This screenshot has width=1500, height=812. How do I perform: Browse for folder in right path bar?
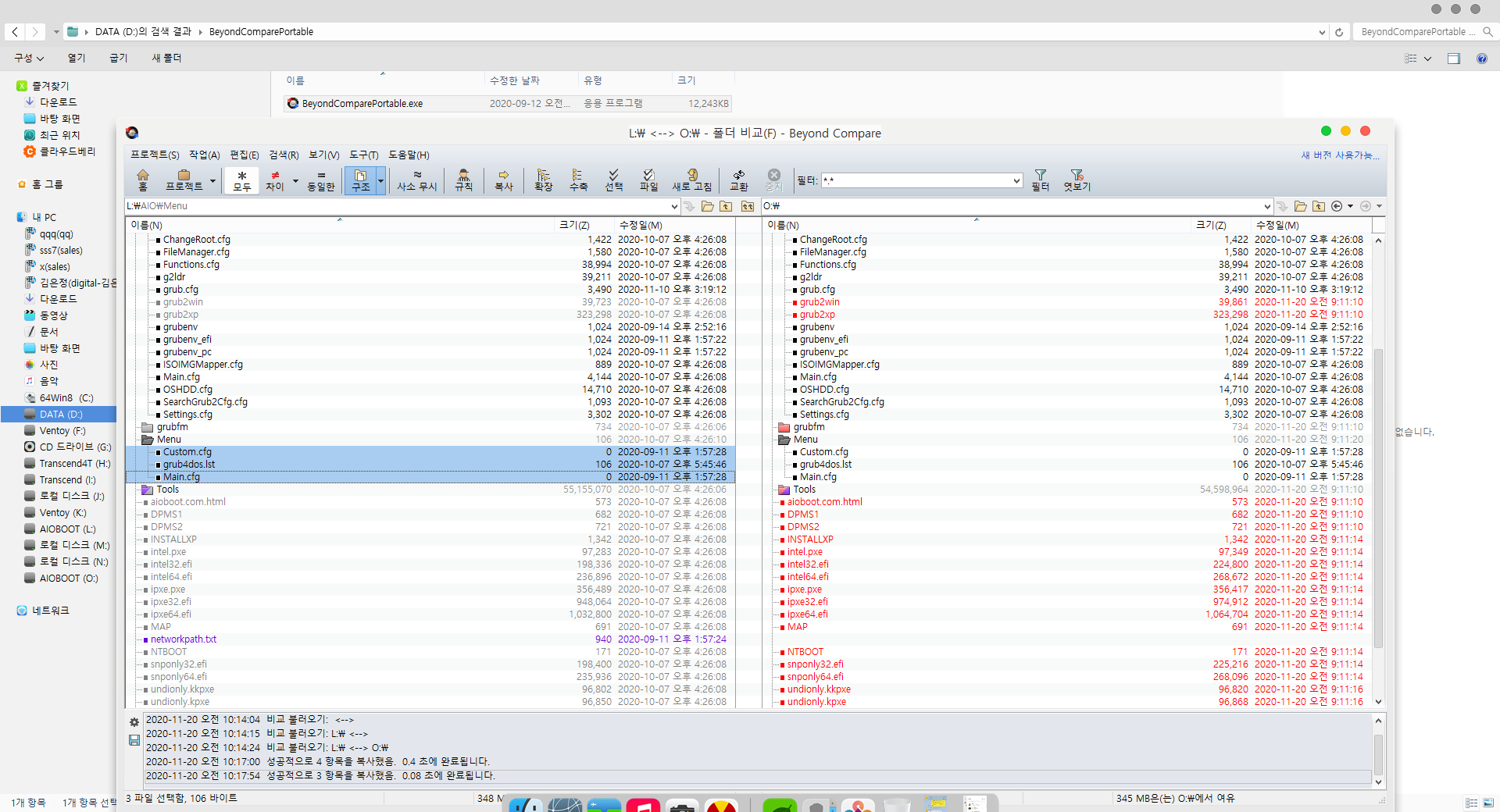[x=1301, y=206]
